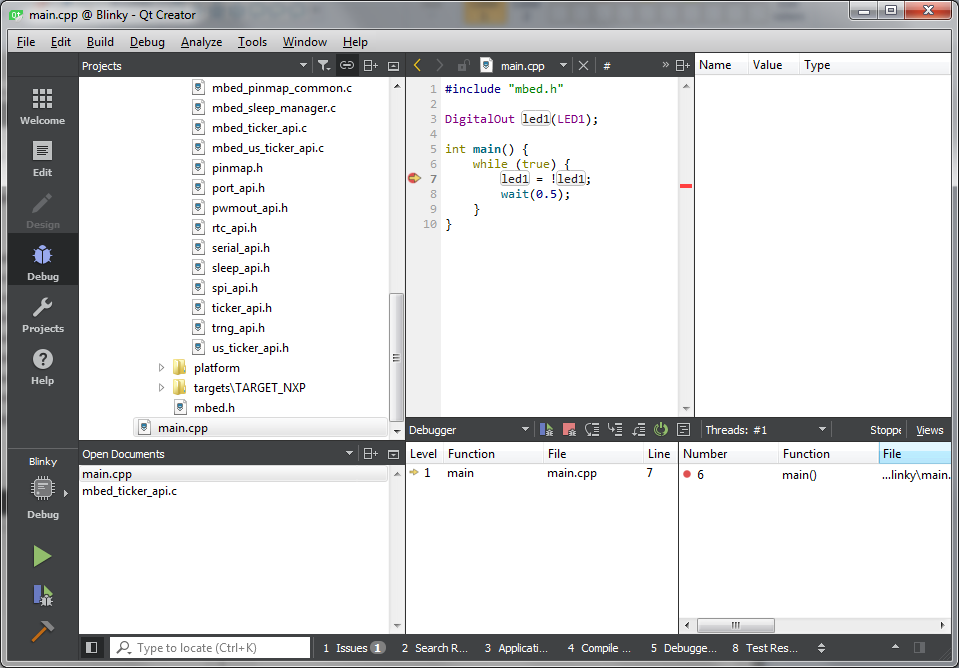
Task: Expand the platform folder
Action: 162,368
